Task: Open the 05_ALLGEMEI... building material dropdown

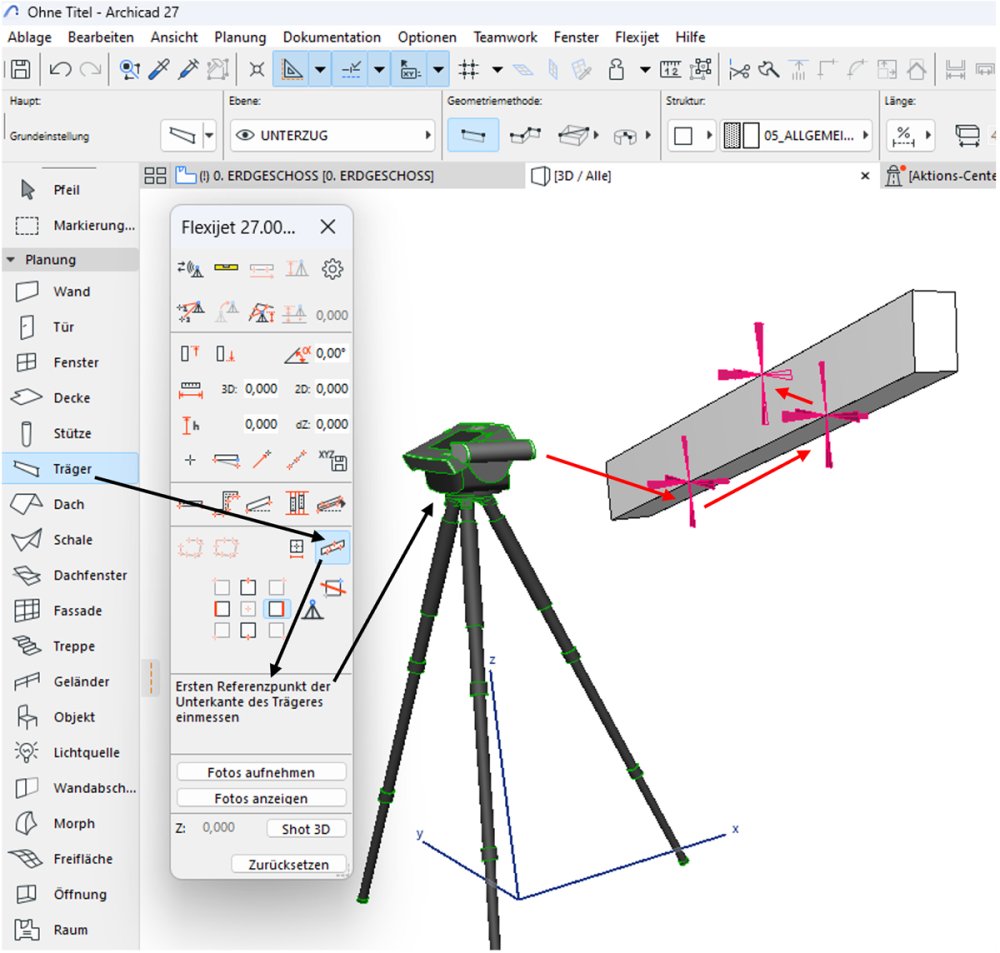Action: coord(796,135)
